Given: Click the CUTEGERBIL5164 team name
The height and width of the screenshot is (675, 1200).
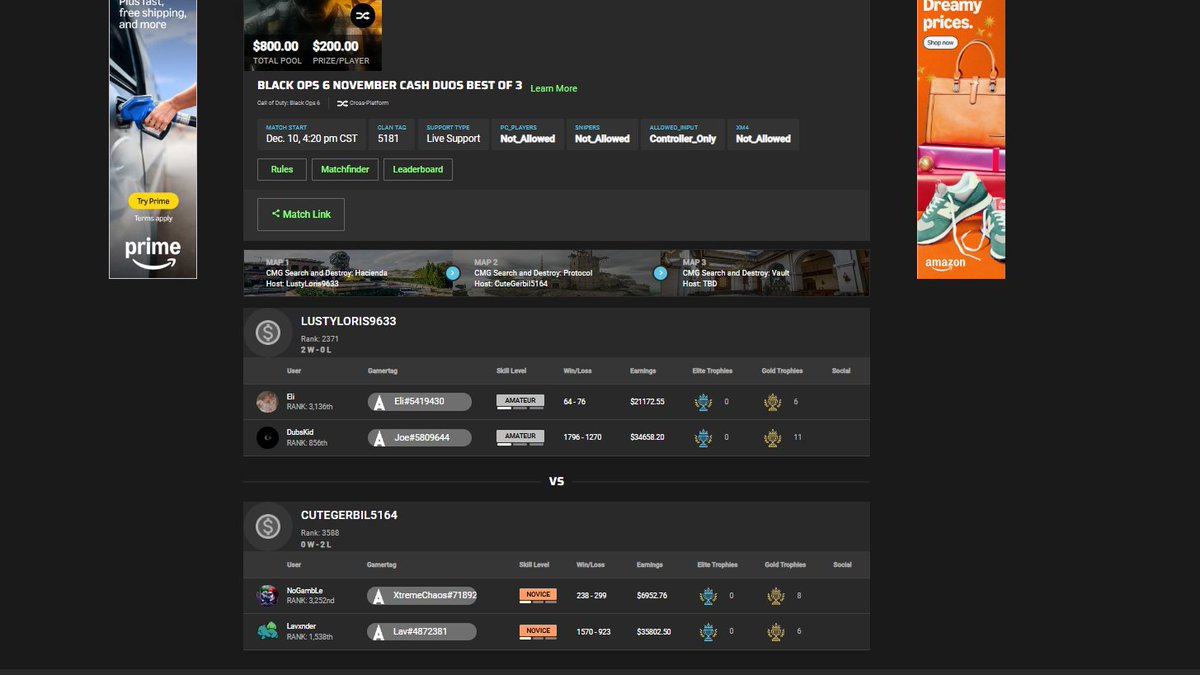Looking at the screenshot, I should point(349,515).
